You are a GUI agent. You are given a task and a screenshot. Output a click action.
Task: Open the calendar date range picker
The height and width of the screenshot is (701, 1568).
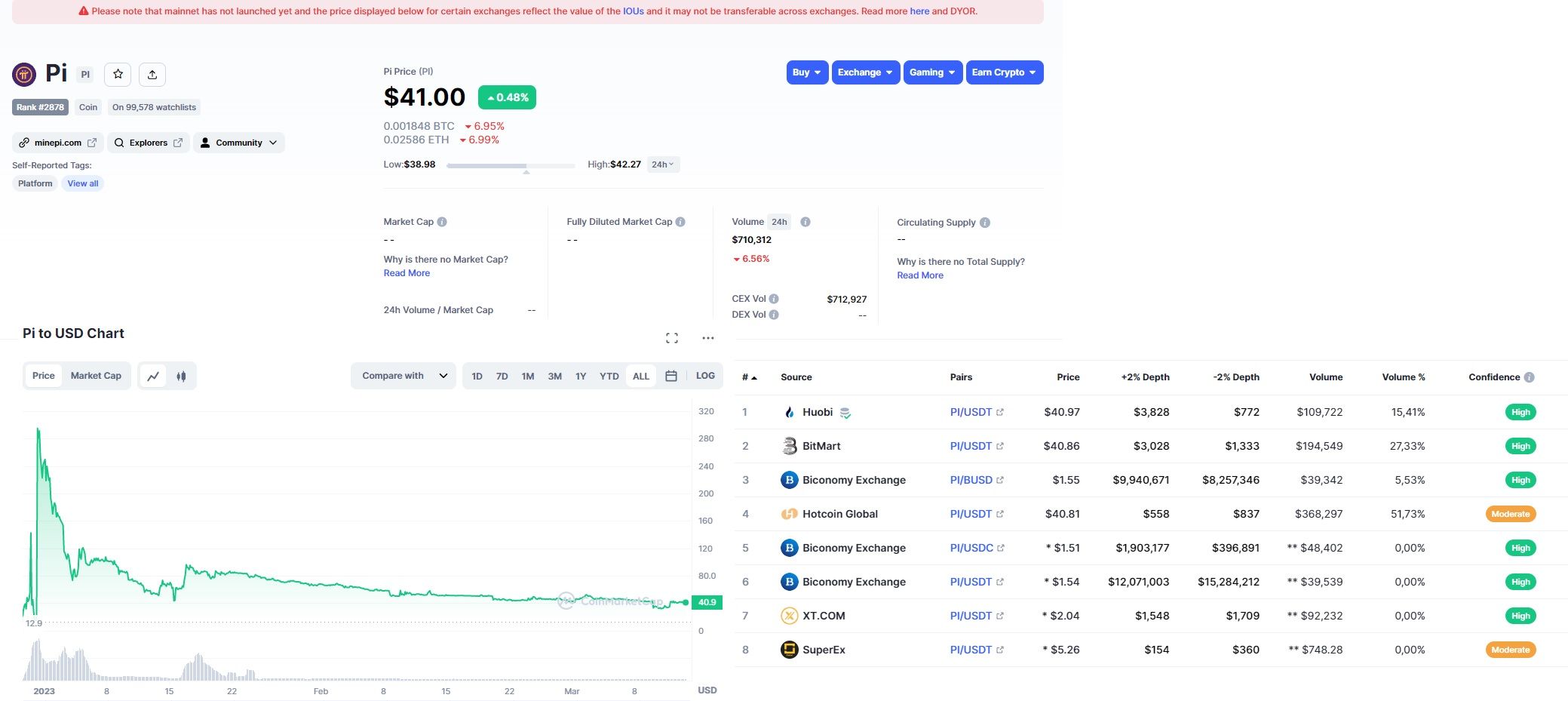tap(671, 376)
